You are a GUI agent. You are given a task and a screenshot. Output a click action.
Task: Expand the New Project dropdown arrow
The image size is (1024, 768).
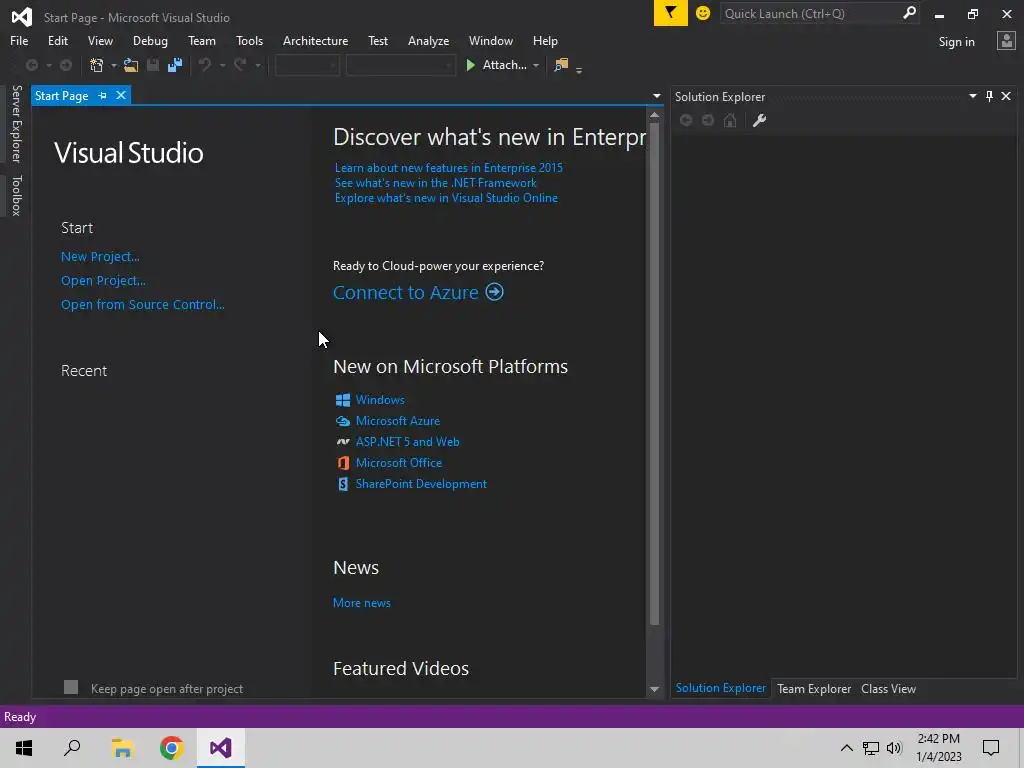114,65
